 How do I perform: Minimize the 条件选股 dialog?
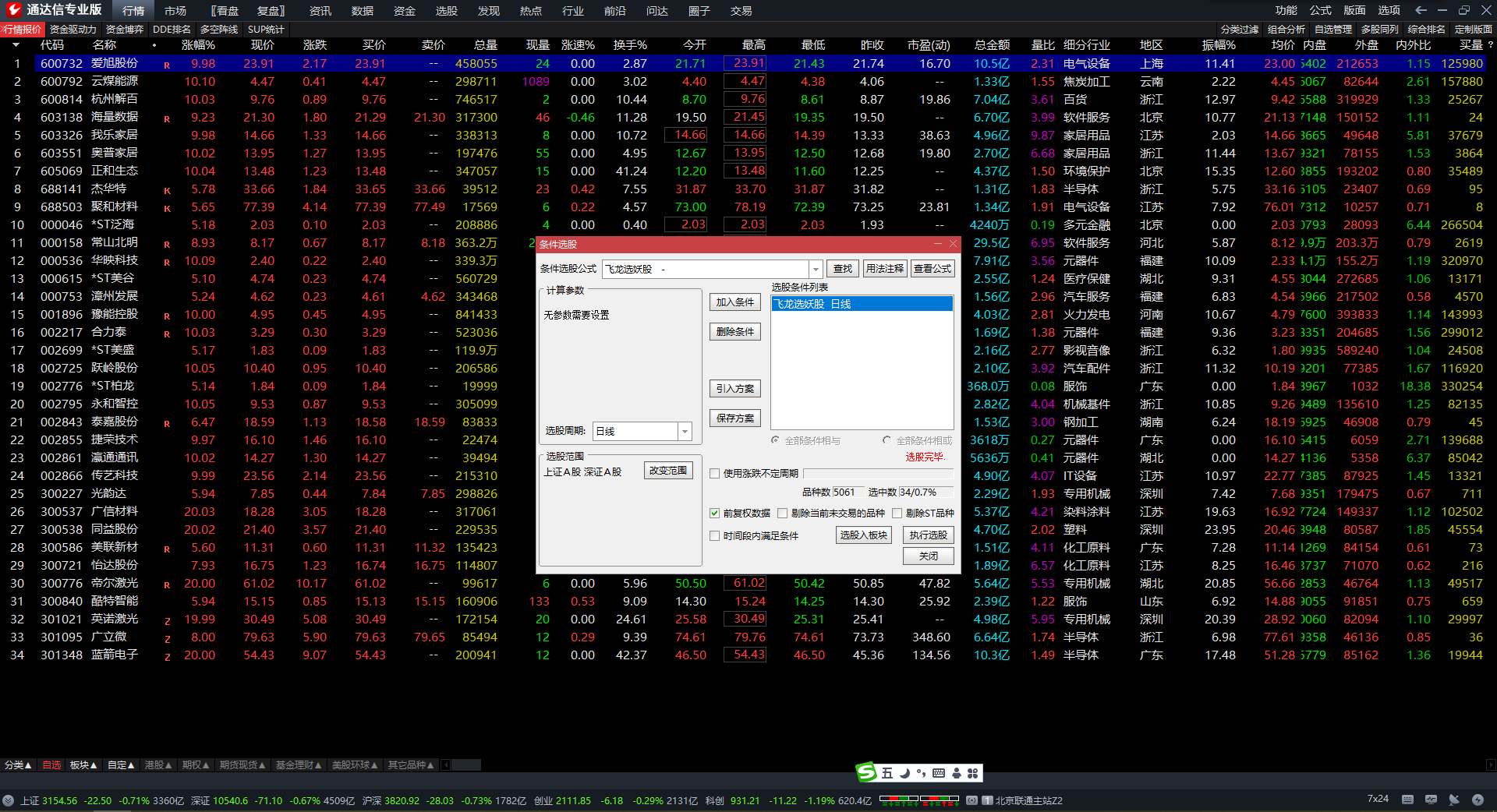[938, 244]
